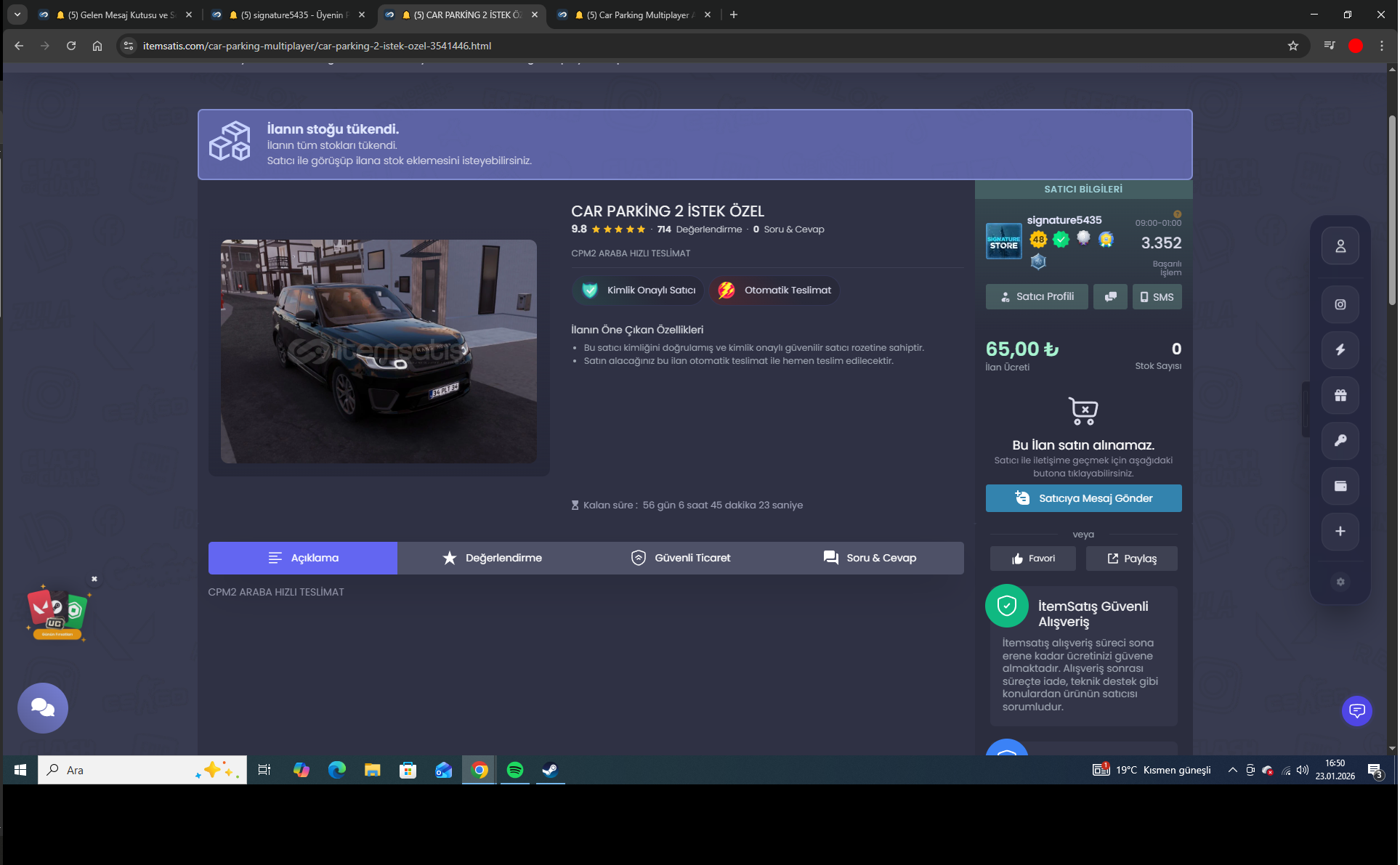This screenshot has width=1400, height=865.
Task: Open seller name signature5435 link
Action: point(1064,220)
